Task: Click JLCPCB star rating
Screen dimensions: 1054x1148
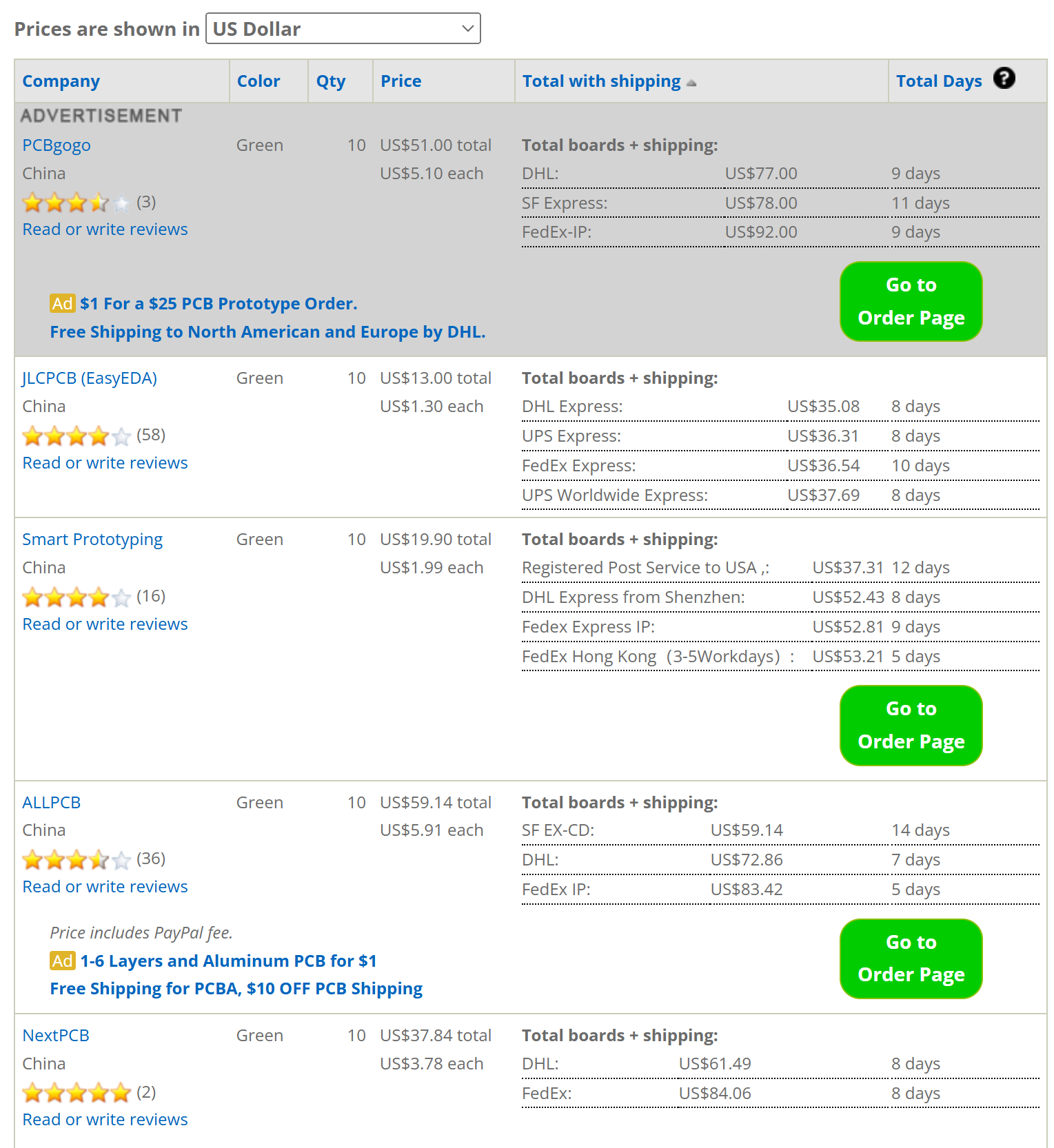Action: pyautogui.click(x=76, y=435)
